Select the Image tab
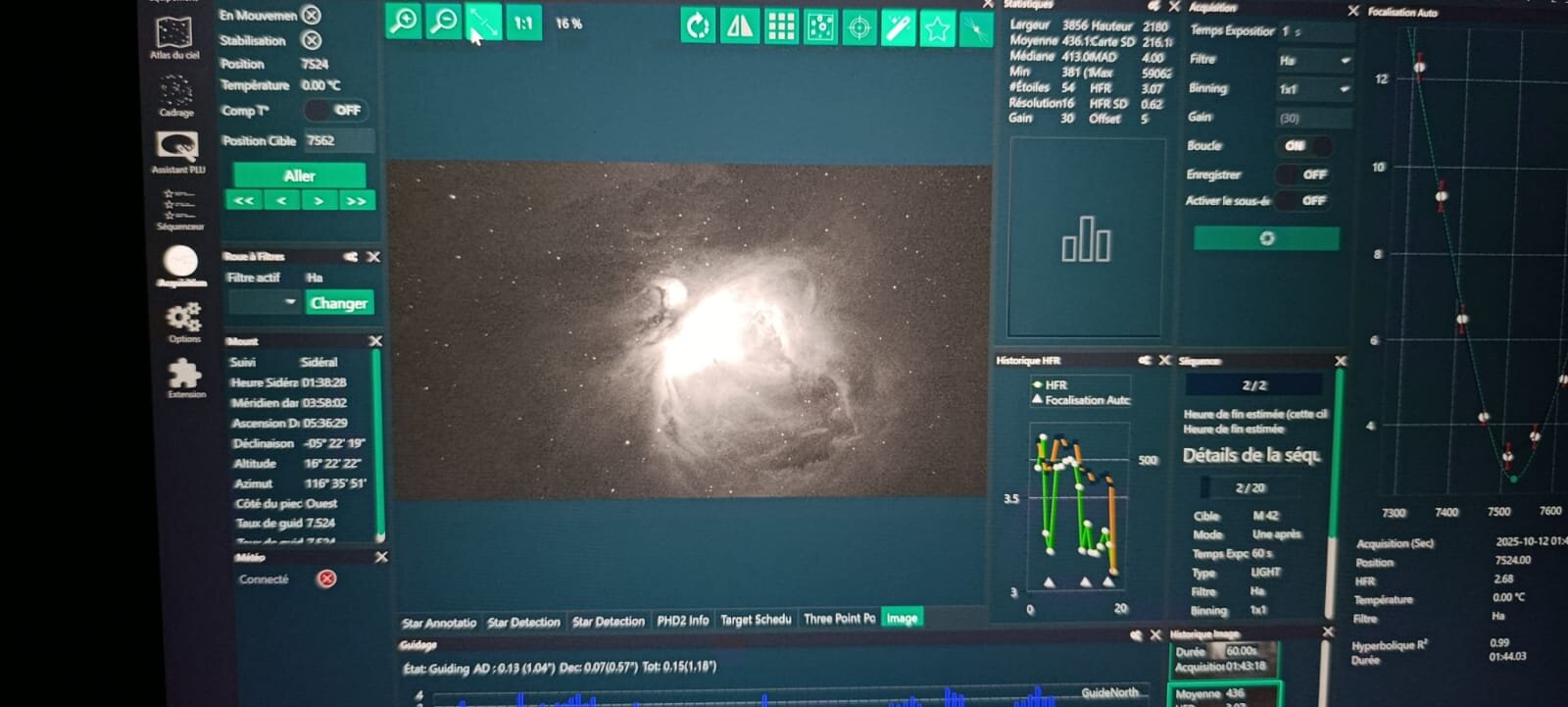Screen dimensions: 1568x707 point(902,618)
